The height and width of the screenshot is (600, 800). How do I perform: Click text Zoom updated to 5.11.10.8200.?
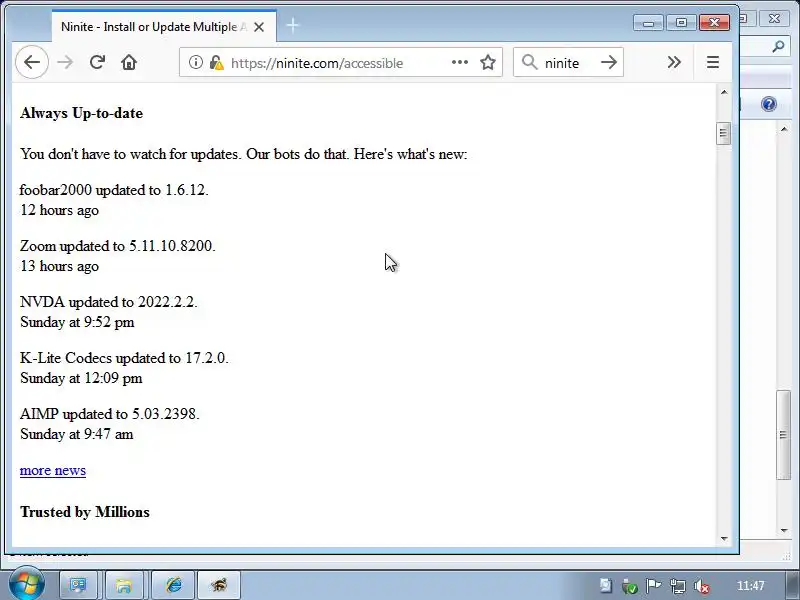coord(118,246)
